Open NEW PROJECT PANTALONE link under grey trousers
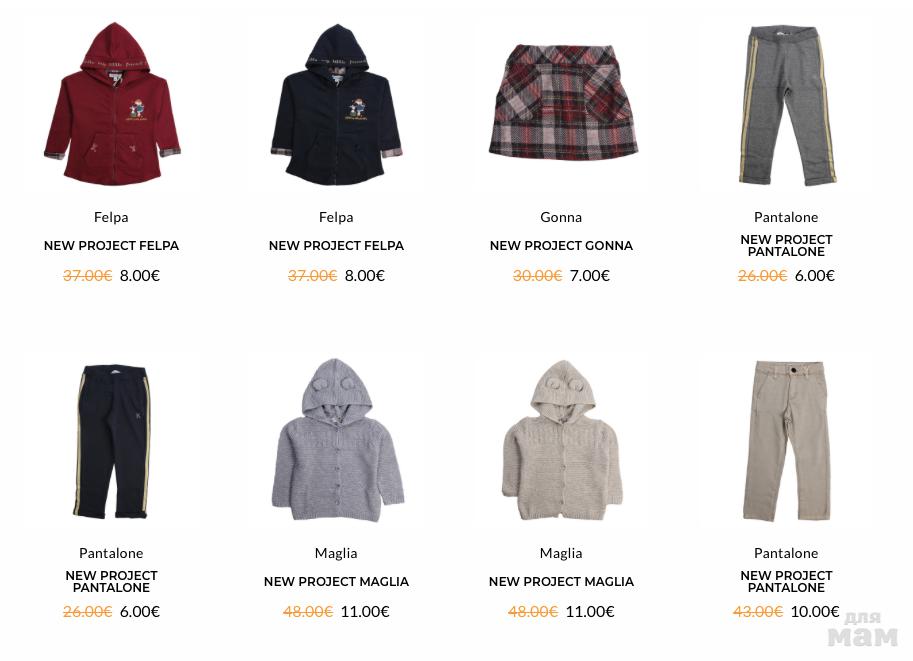The image size is (913, 661). click(x=786, y=246)
